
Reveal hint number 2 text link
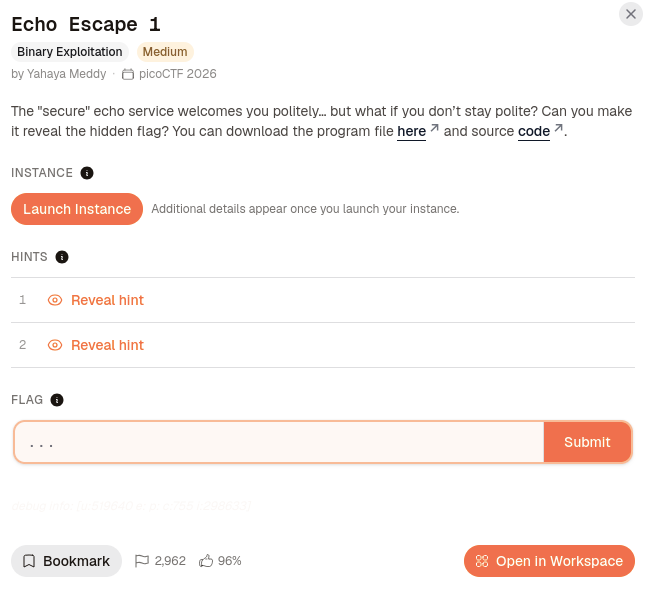[x=107, y=345]
